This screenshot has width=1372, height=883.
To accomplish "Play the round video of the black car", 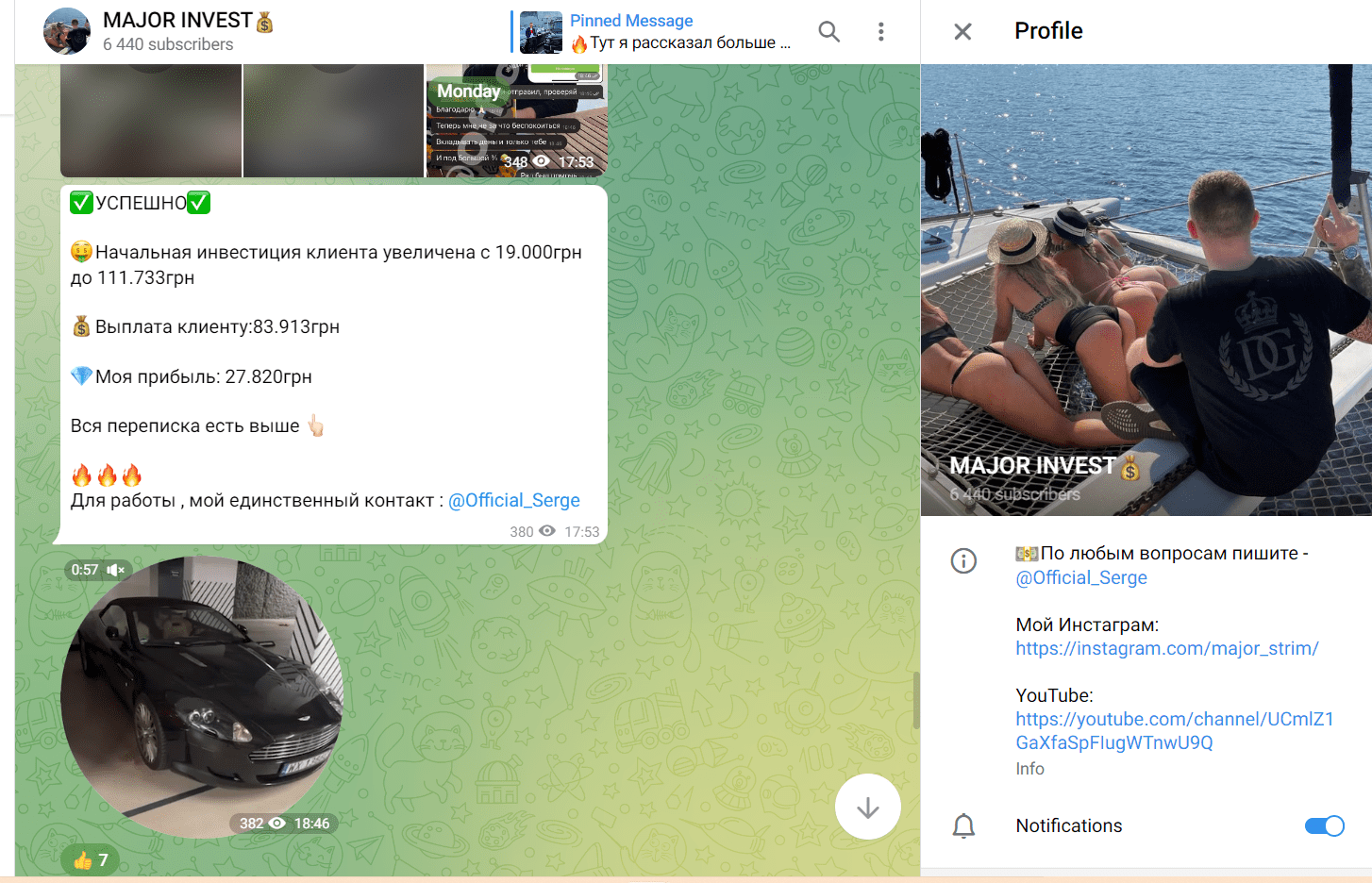I will tap(202, 698).
